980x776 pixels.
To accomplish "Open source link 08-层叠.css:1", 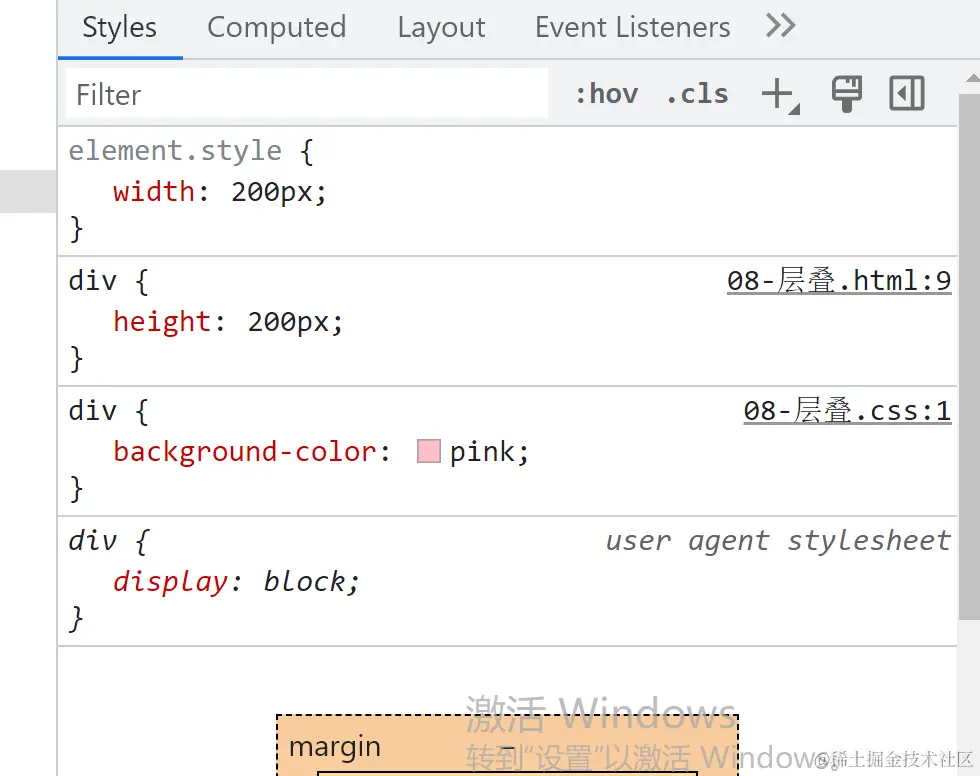I will pyautogui.click(x=847, y=411).
